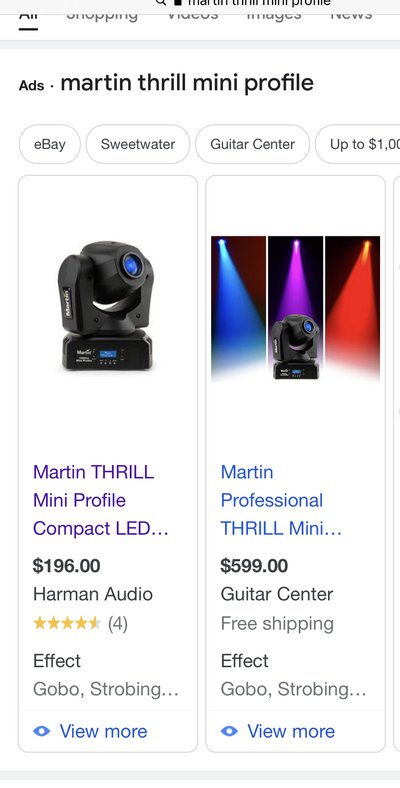Open Martin THRILL Mini Profile Compact LED link
Screen dimensions: 400x788
[101, 500]
